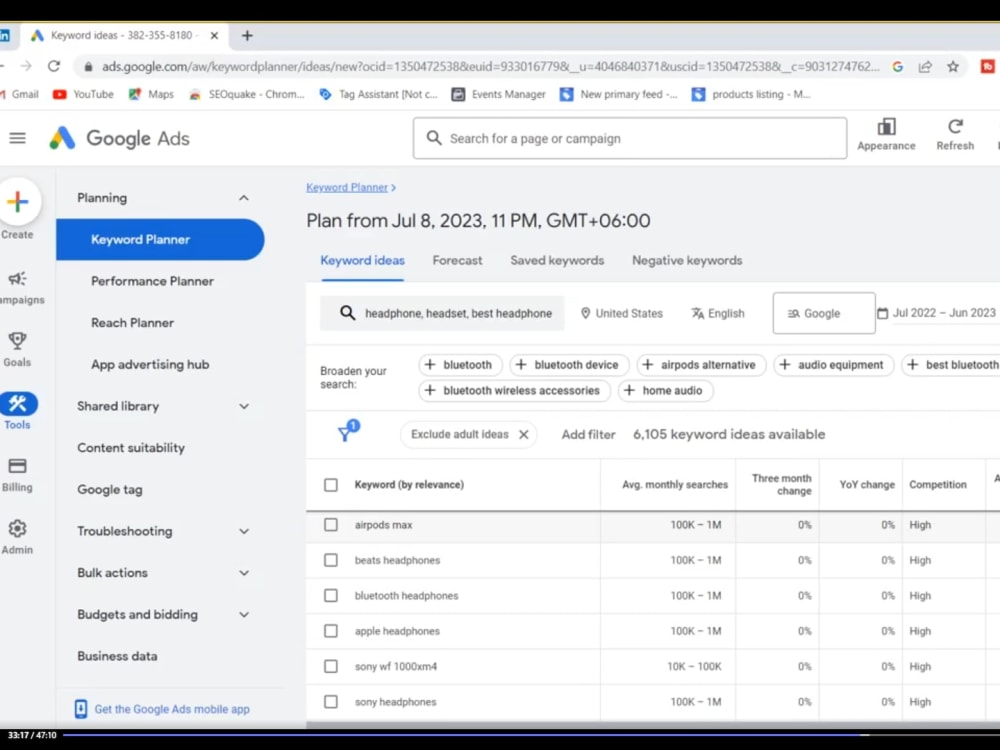Viewport: 1000px width, 750px height.
Task: Check the sony headphones checkbox
Action: (x=330, y=702)
